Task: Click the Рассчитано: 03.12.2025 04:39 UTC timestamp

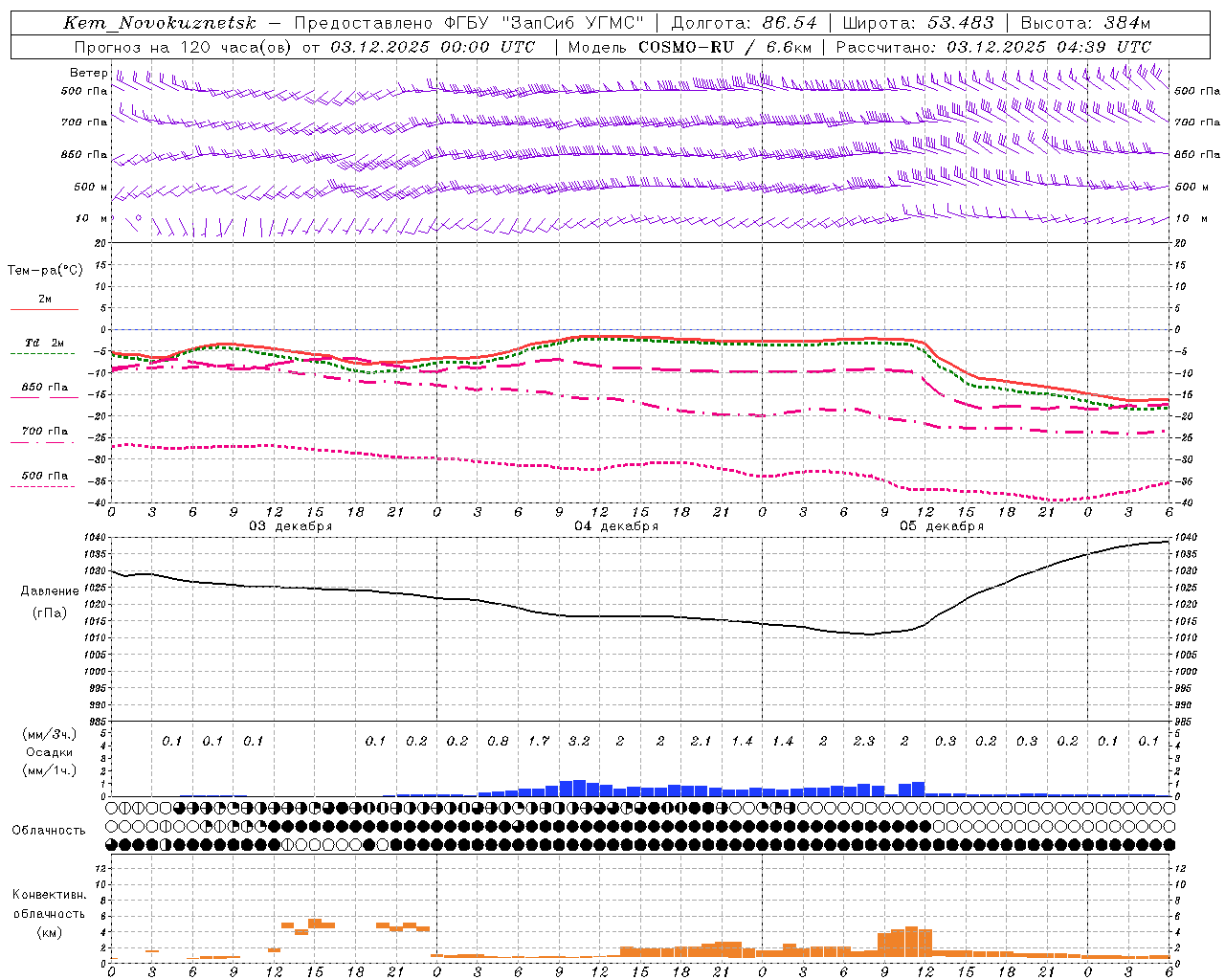Action: [x=993, y=47]
